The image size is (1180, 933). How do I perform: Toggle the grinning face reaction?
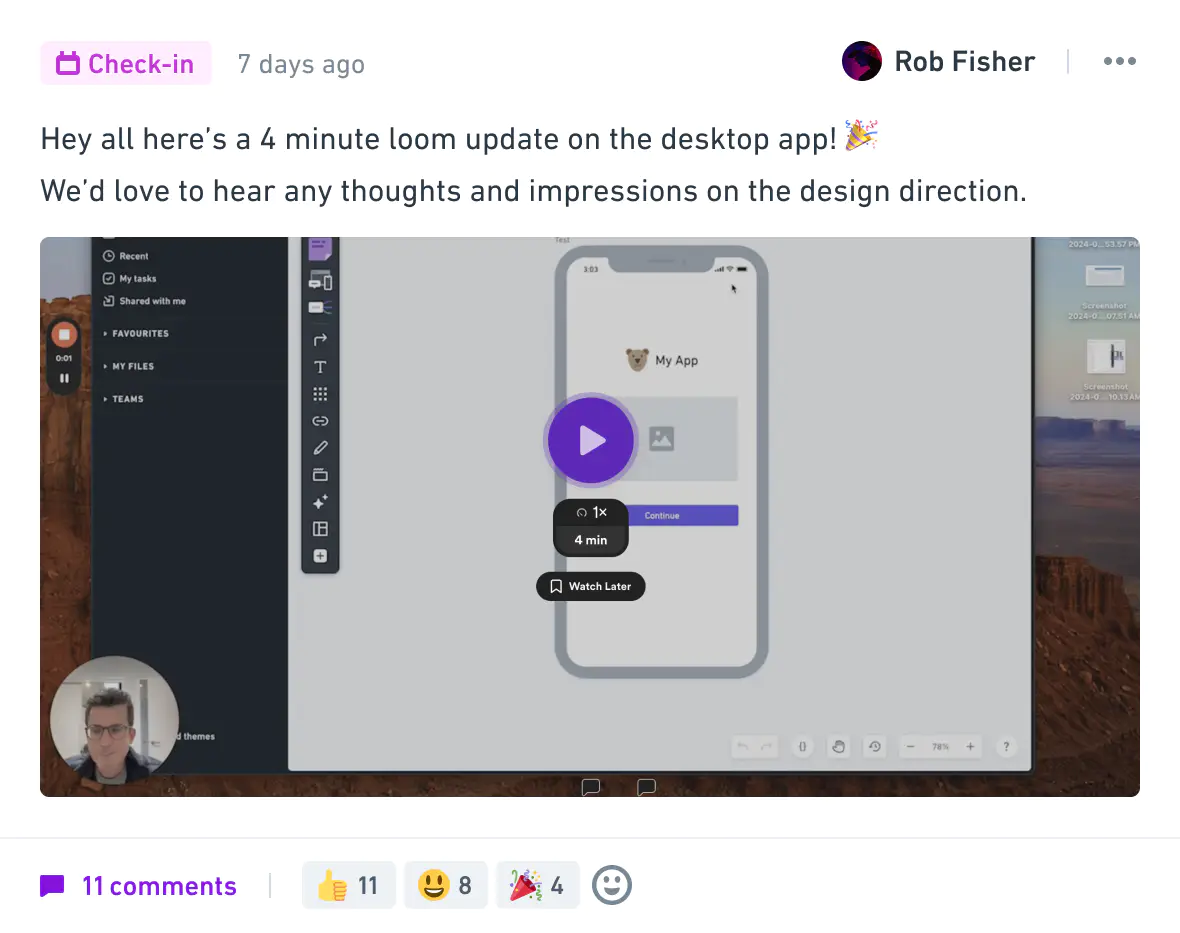click(x=446, y=885)
